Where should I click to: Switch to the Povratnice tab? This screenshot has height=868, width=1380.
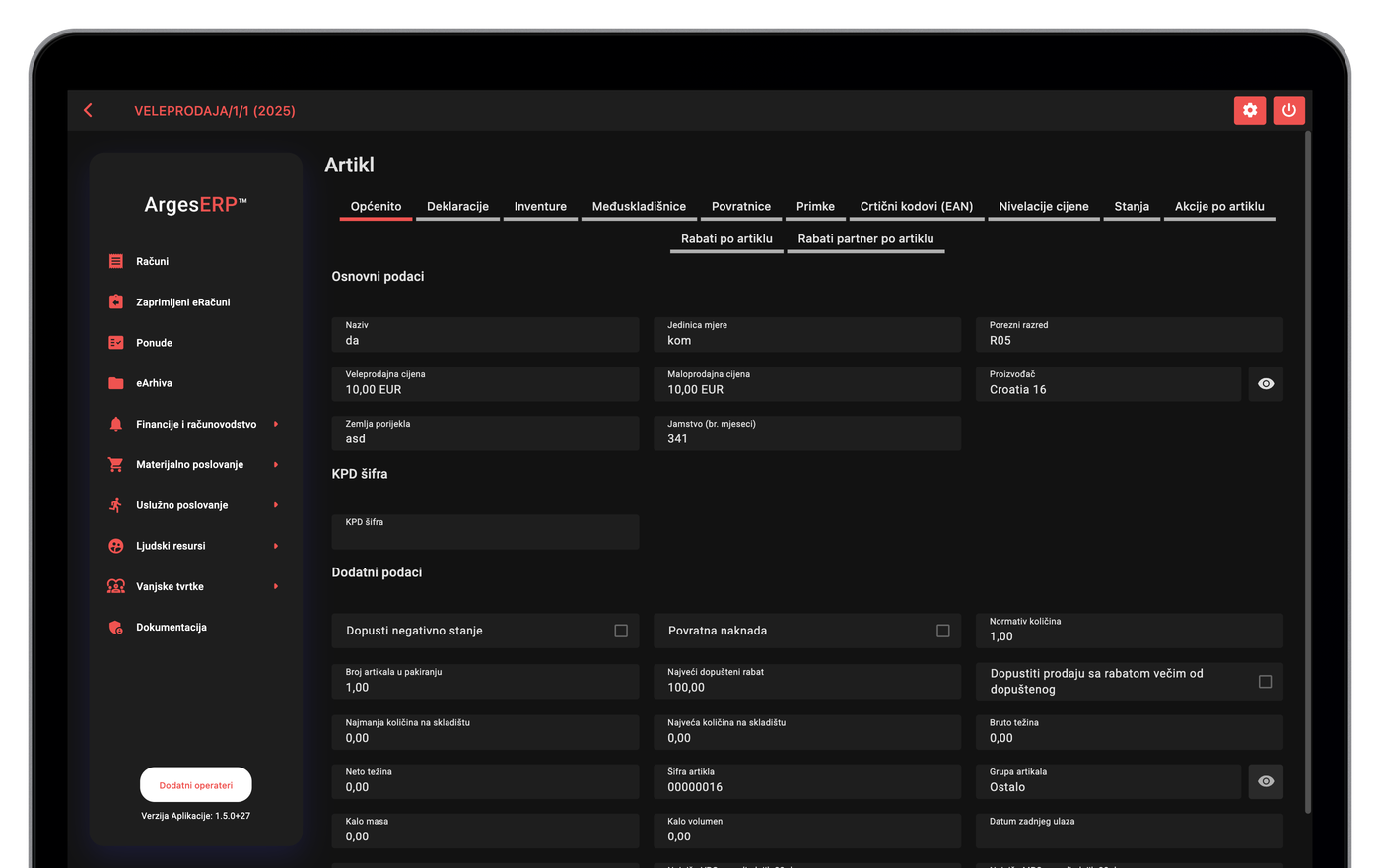point(741,206)
